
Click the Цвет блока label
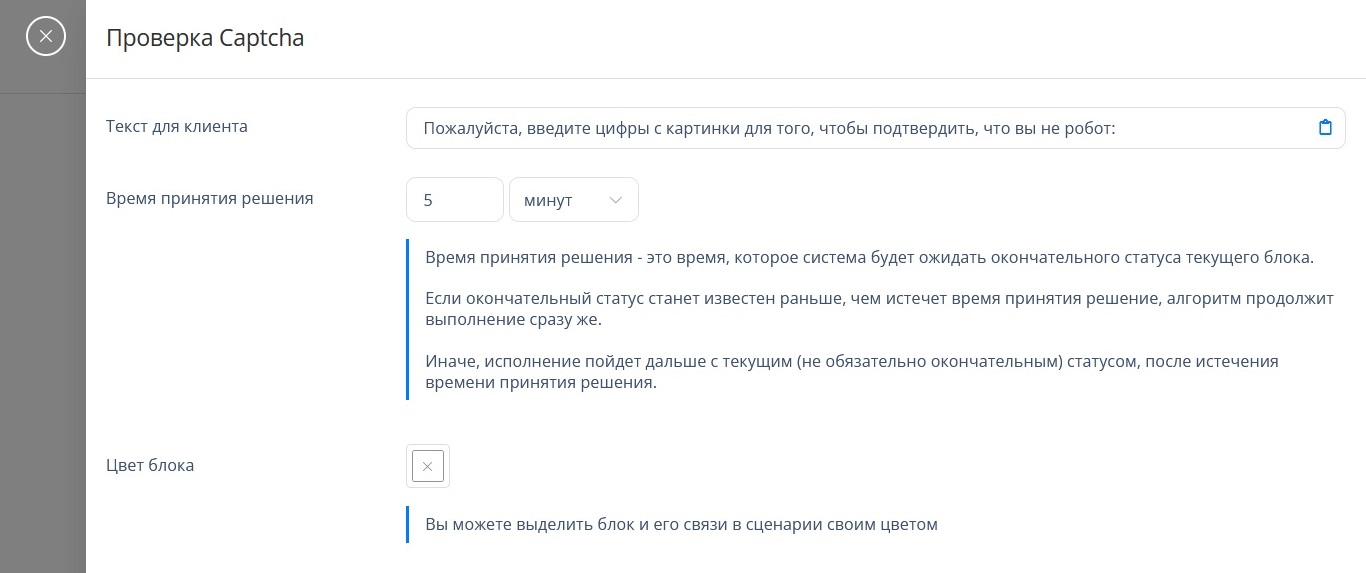(x=150, y=465)
